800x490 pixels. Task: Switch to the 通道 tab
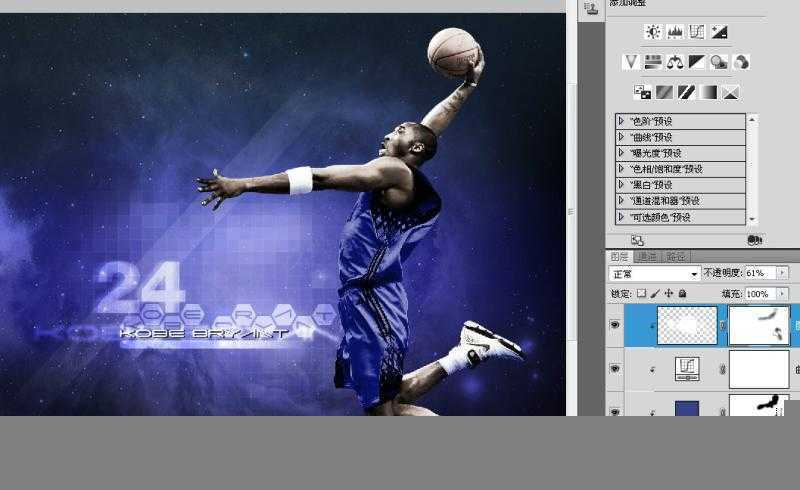647,256
